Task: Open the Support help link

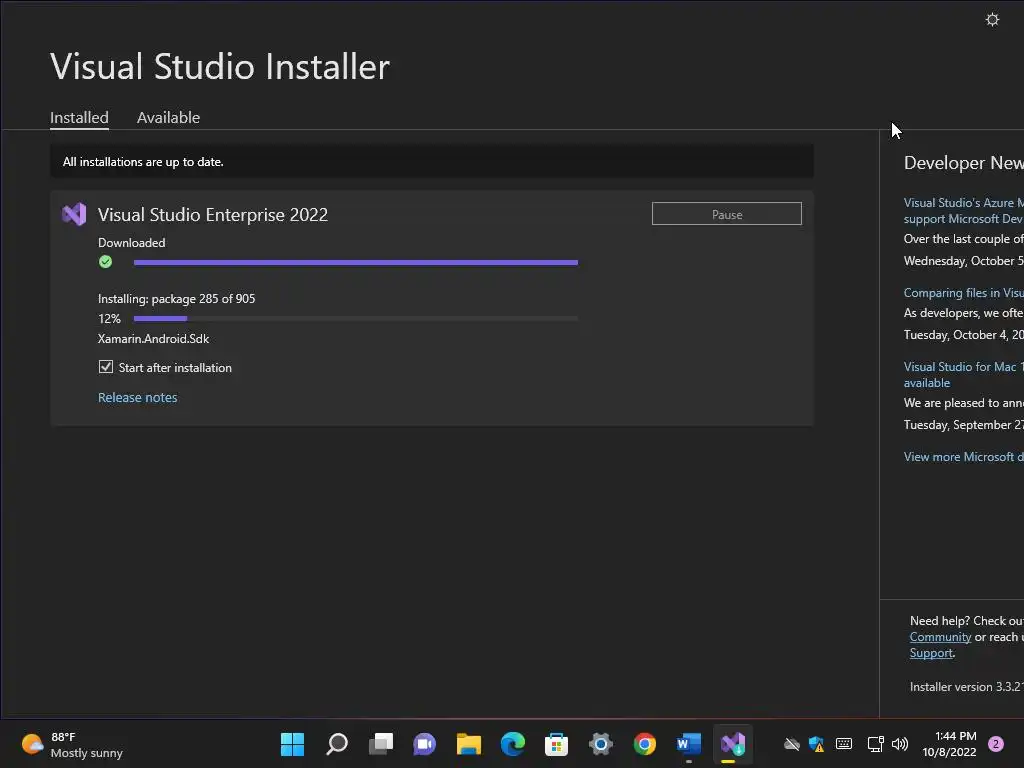Action: (931, 653)
